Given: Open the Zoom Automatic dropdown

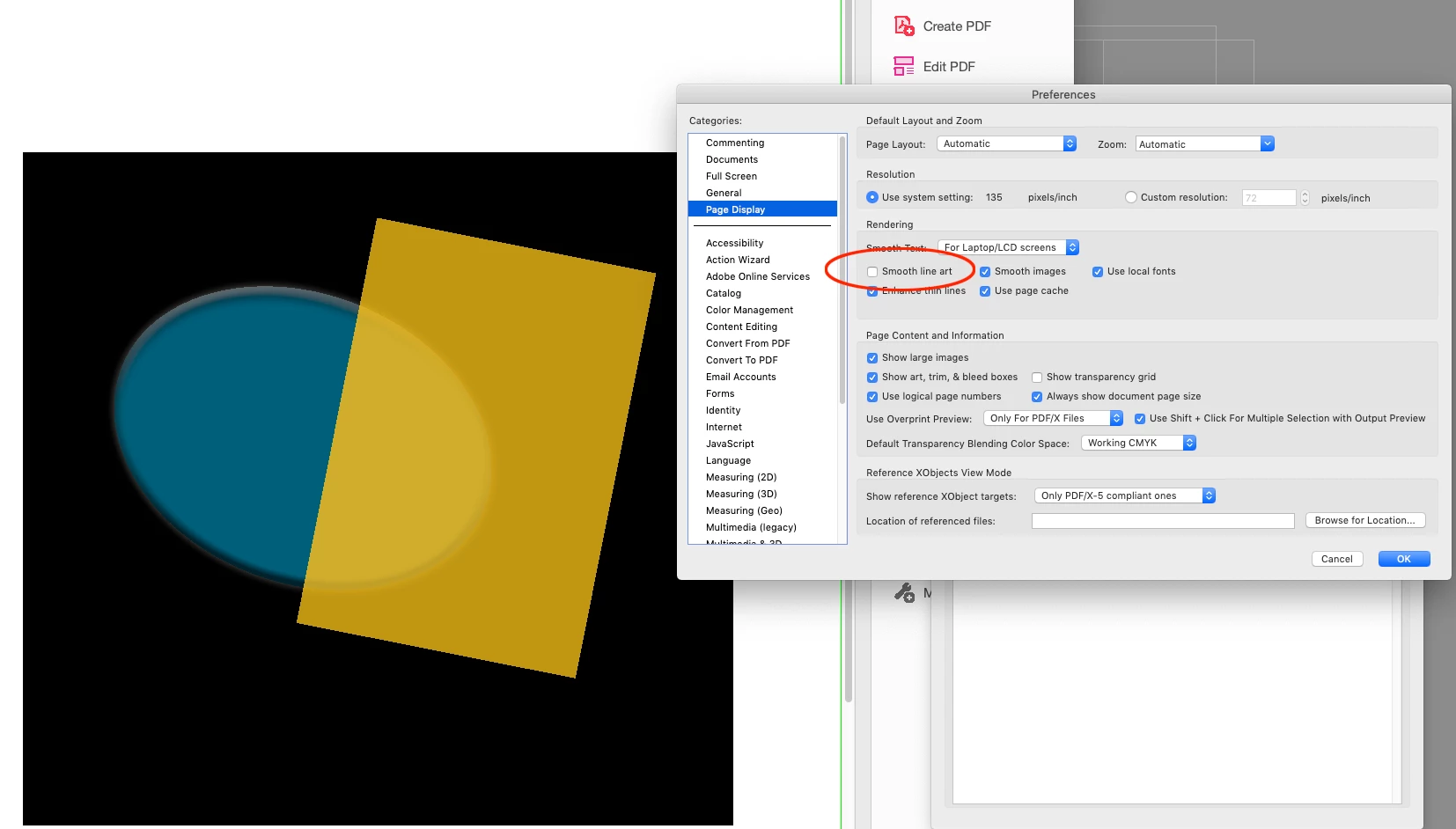Looking at the screenshot, I should [1204, 143].
